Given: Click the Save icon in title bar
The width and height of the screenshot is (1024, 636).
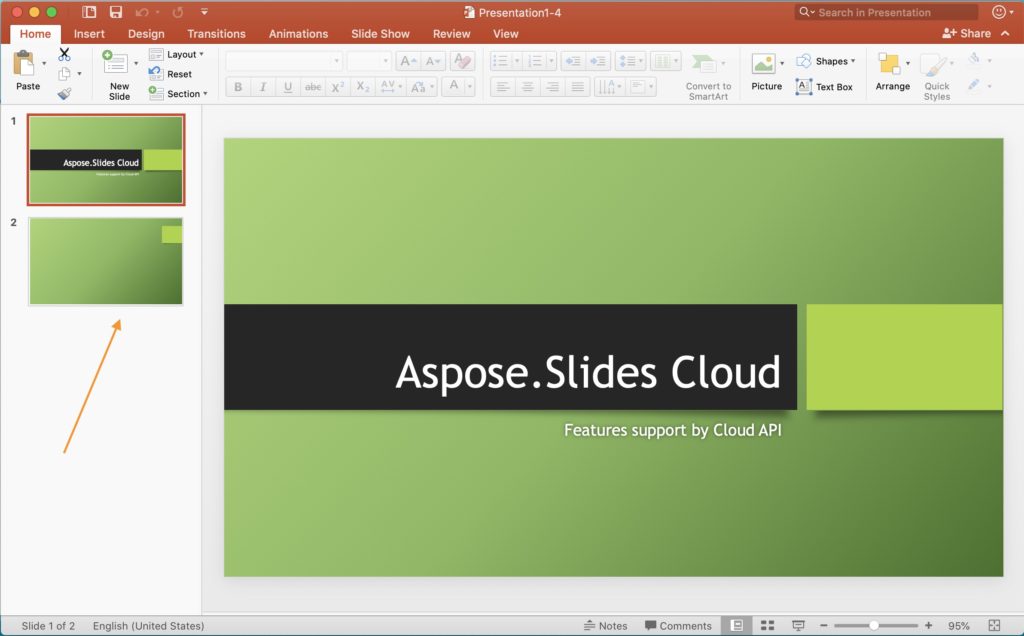Looking at the screenshot, I should click(x=116, y=12).
